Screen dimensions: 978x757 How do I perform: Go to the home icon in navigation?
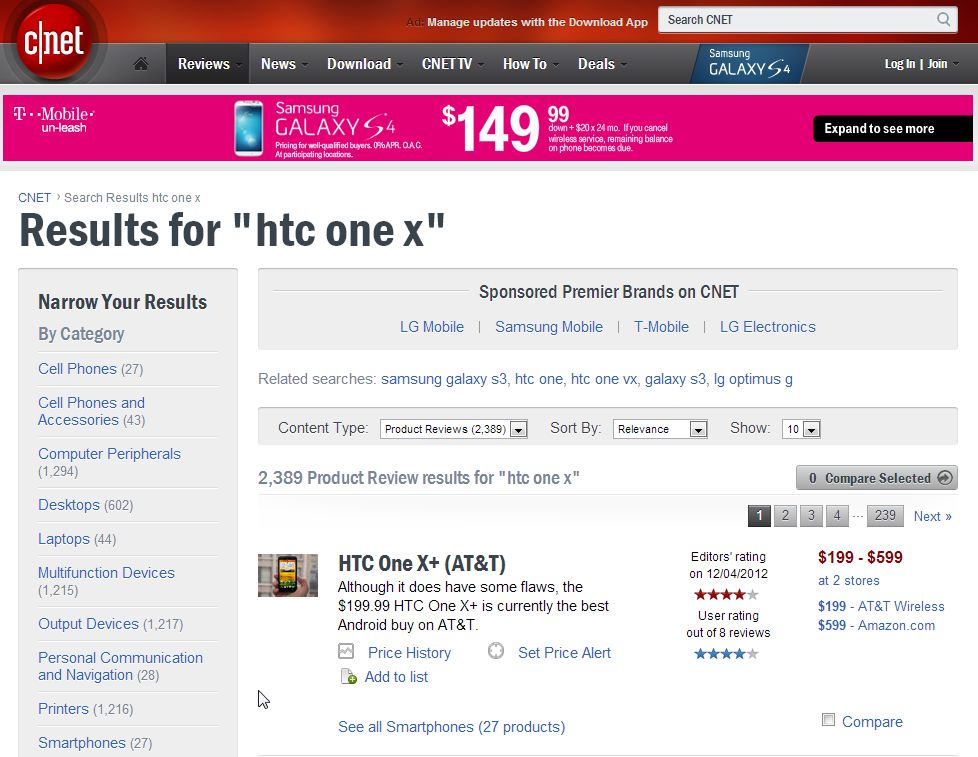141,64
